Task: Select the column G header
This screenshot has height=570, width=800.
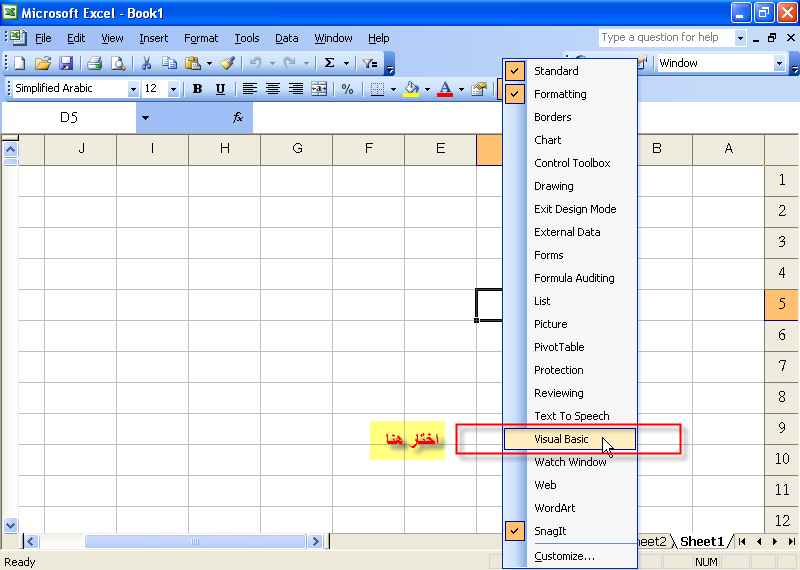Action: (297, 148)
